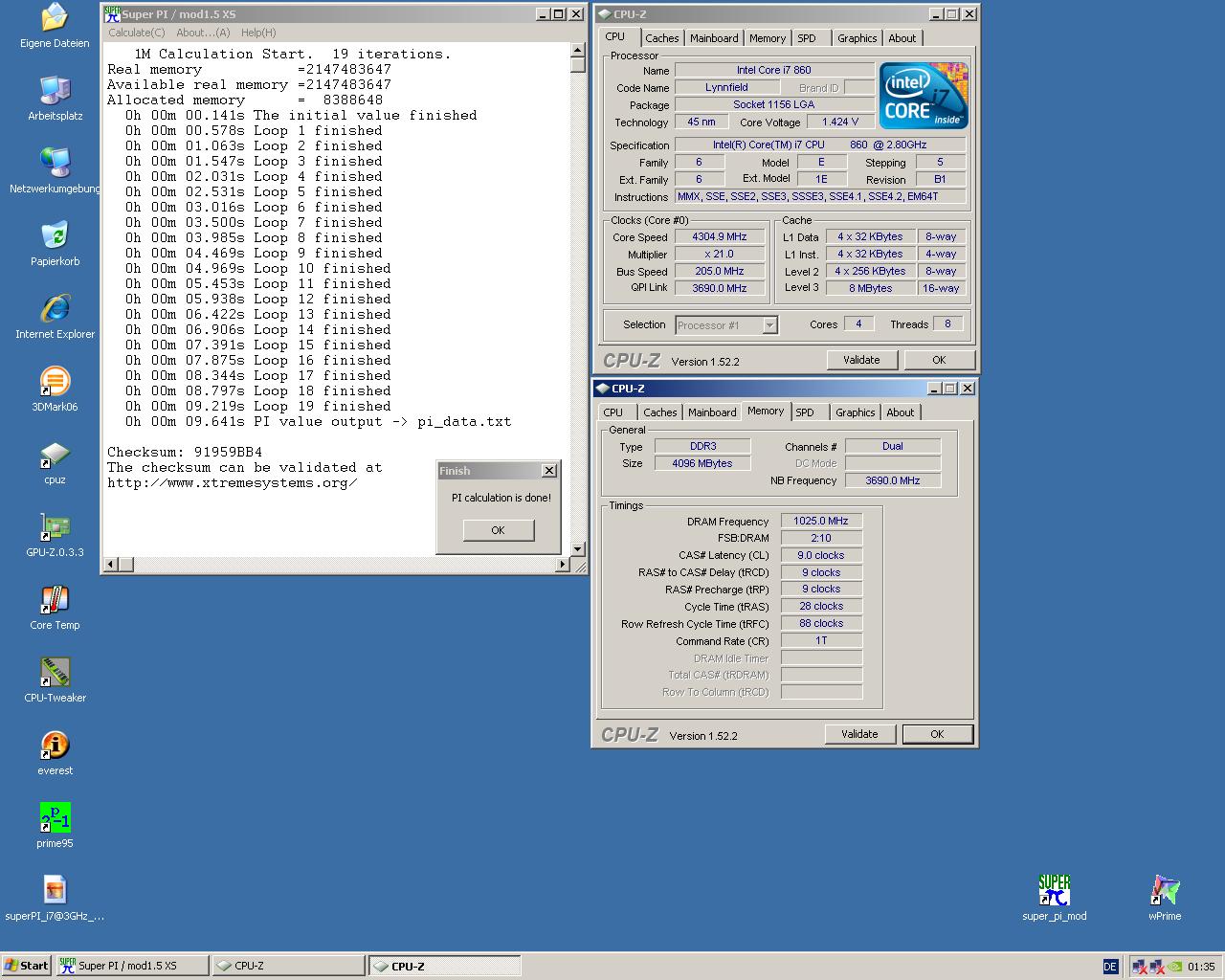Launch GPU-Z.0.3.3 desktop icon
The width and height of the screenshot is (1225, 980).
coord(55,535)
